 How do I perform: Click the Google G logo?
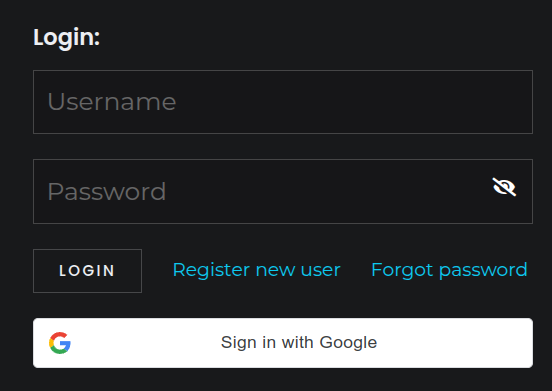point(60,343)
